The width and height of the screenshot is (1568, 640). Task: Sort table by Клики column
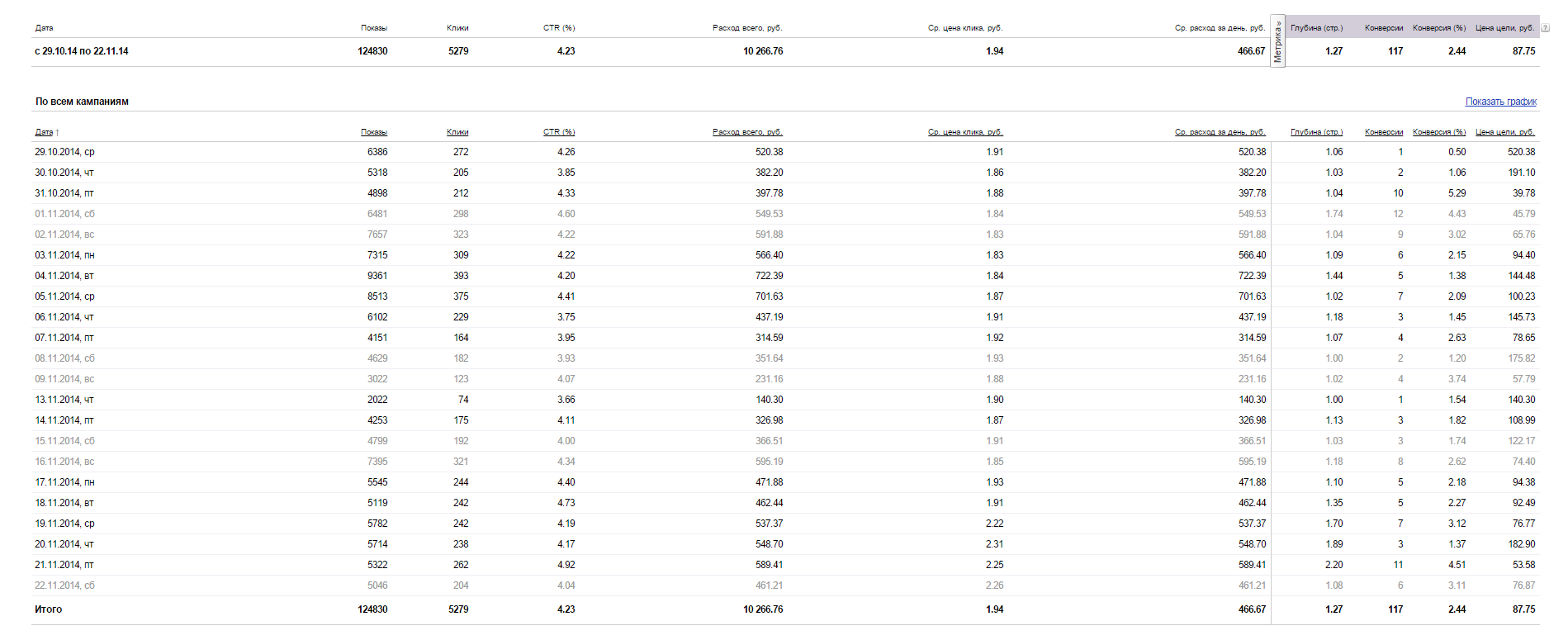(x=457, y=132)
